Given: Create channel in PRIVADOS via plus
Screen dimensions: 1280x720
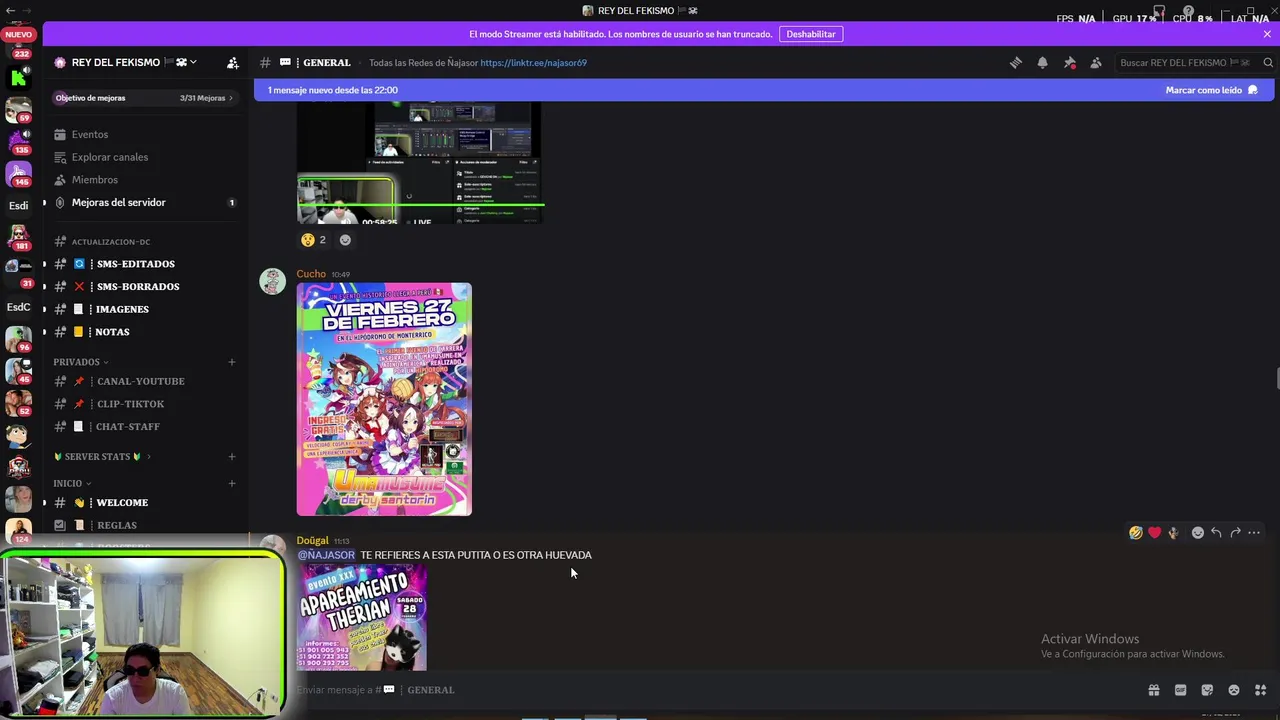Looking at the screenshot, I should click(x=231, y=362).
